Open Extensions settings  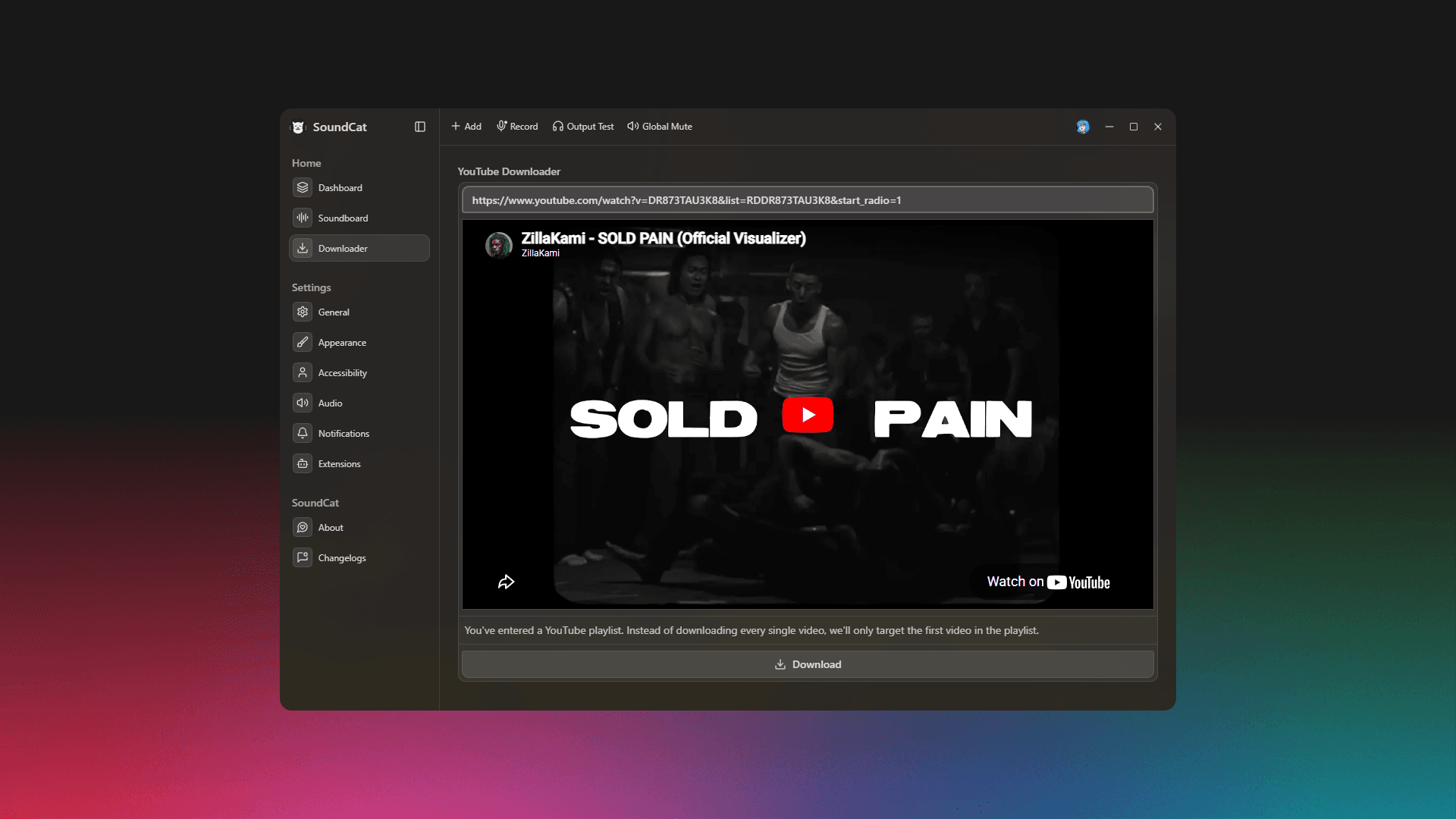(x=359, y=463)
